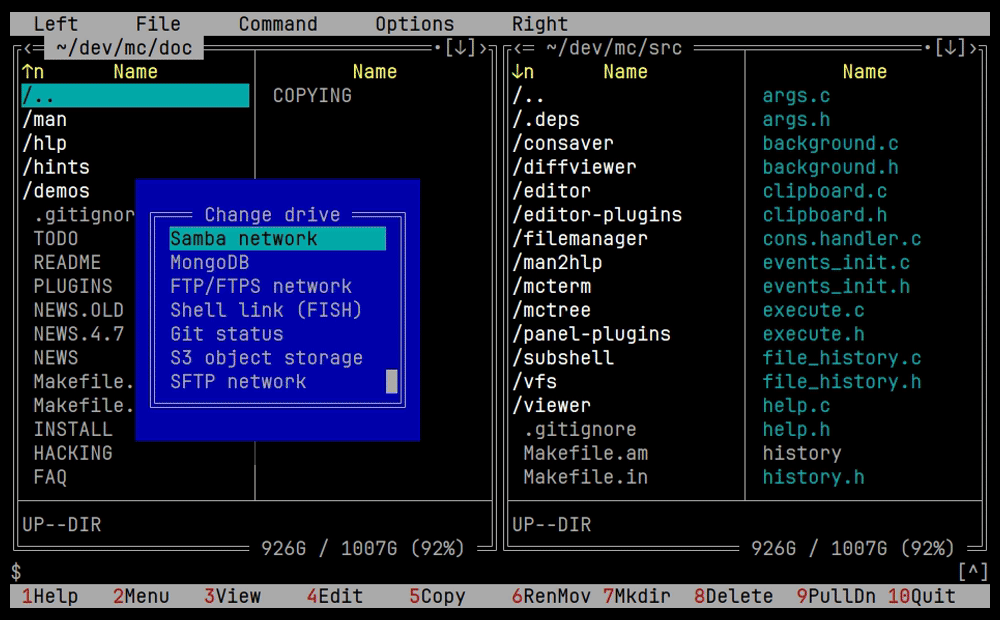Select the FAQ file
Screen dimensions: 1000x620
click(50, 477)
